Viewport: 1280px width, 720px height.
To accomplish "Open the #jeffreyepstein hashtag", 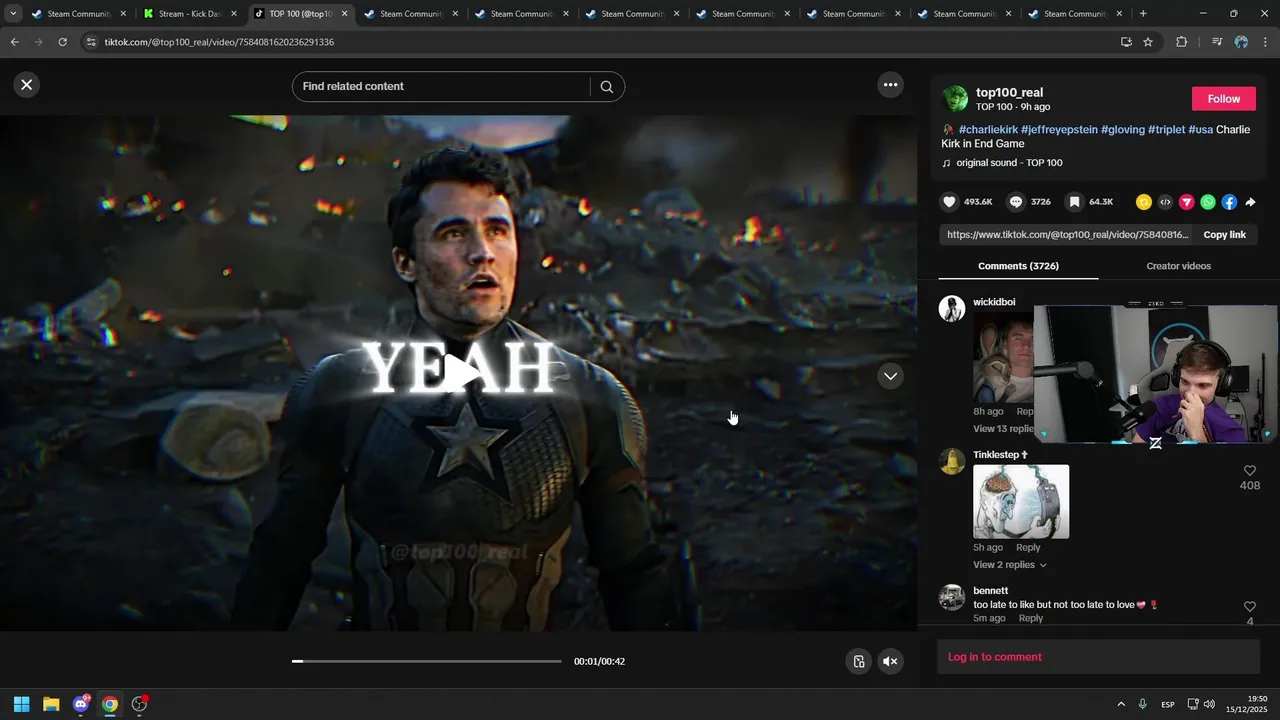I will coord(1059,130).
